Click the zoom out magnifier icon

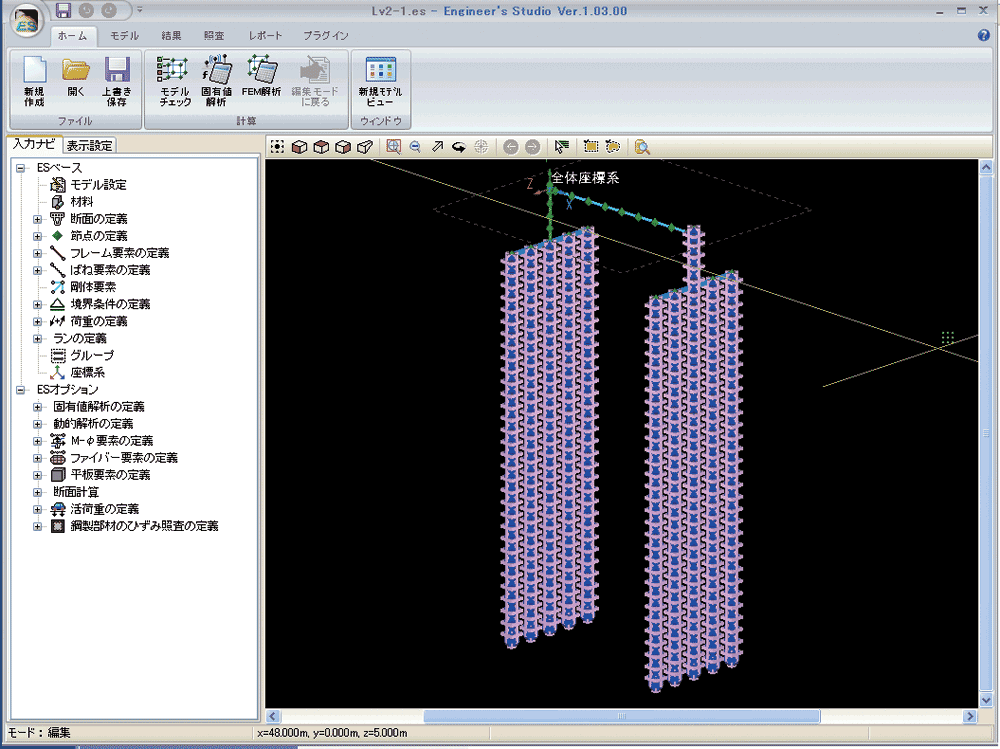click(415, 147)
